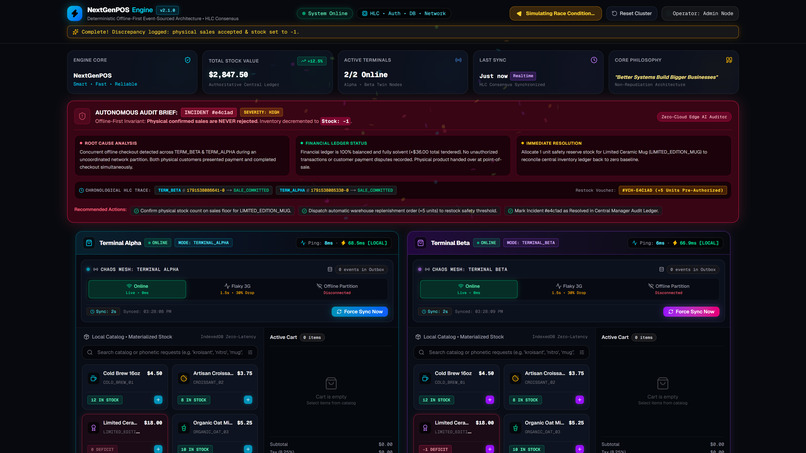
Task: Click the Terminal Beta catalog search filter icon
Action: [x=582, y=352]
